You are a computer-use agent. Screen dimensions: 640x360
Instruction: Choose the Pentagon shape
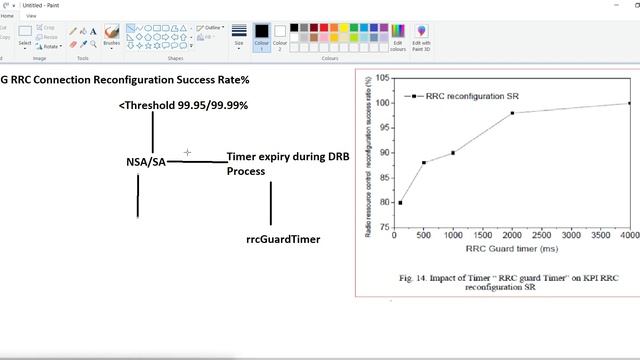click(148, 37)
